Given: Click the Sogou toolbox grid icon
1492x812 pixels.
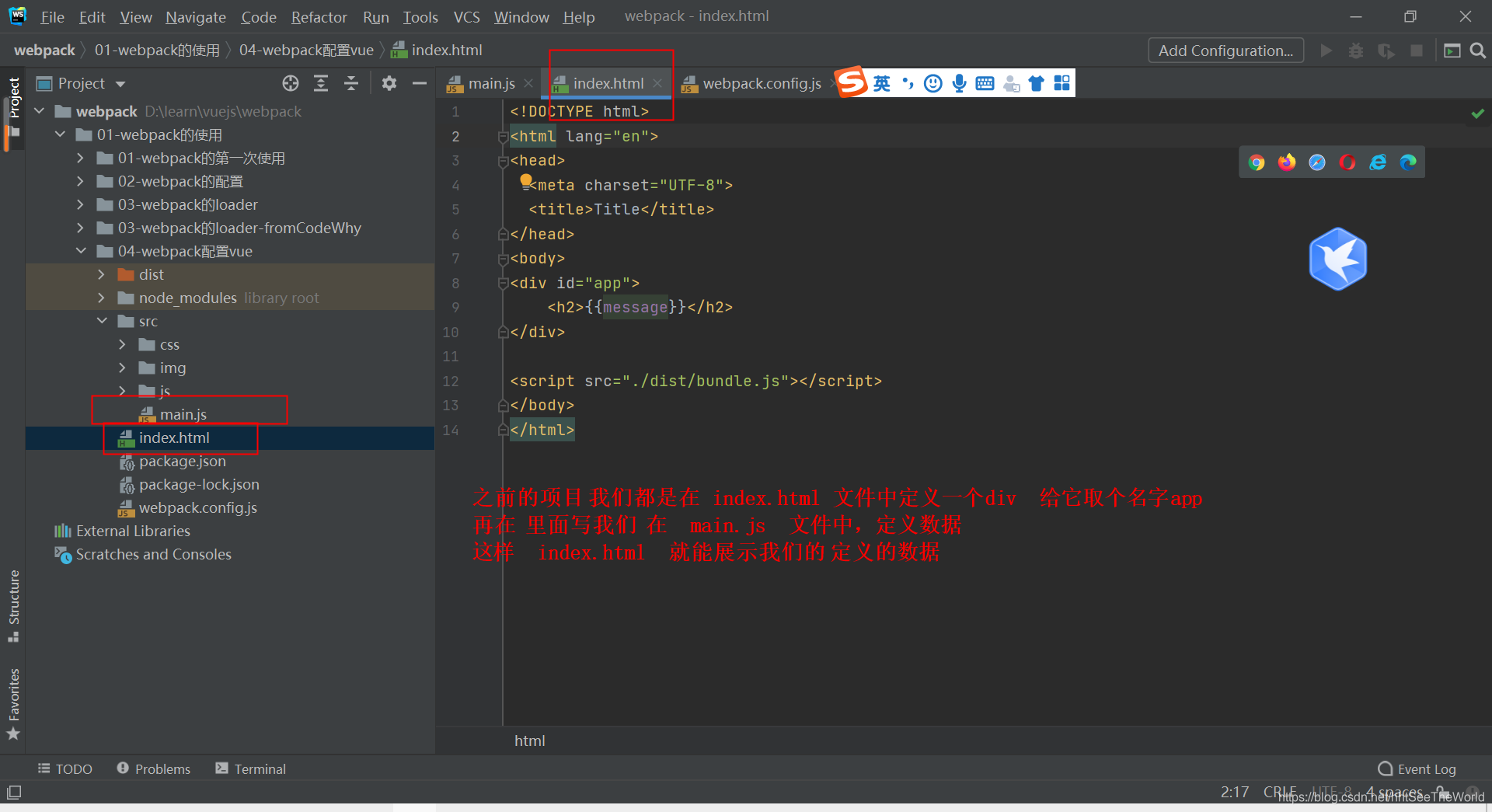Looking at the screenshot, I should (x=1061, y=83).
